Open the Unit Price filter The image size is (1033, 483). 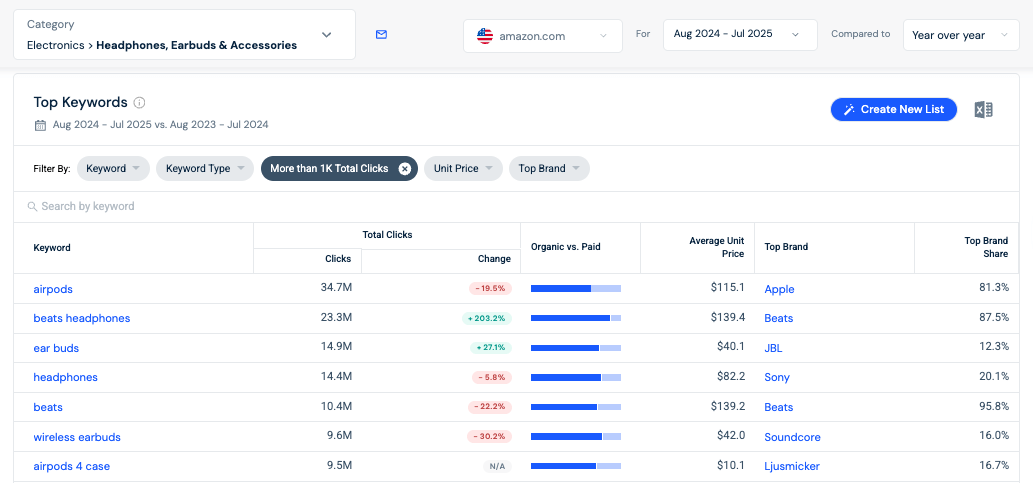(463, 169)
